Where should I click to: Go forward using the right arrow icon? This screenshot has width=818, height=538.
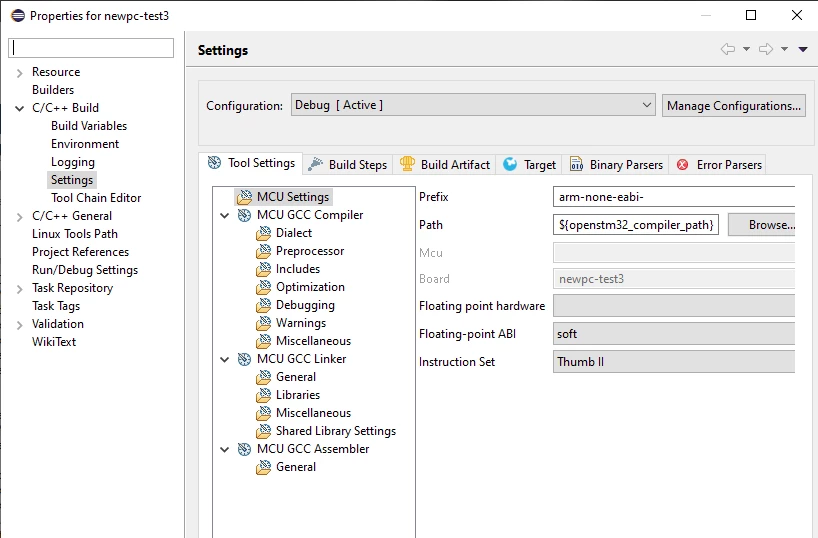(766, 49)
